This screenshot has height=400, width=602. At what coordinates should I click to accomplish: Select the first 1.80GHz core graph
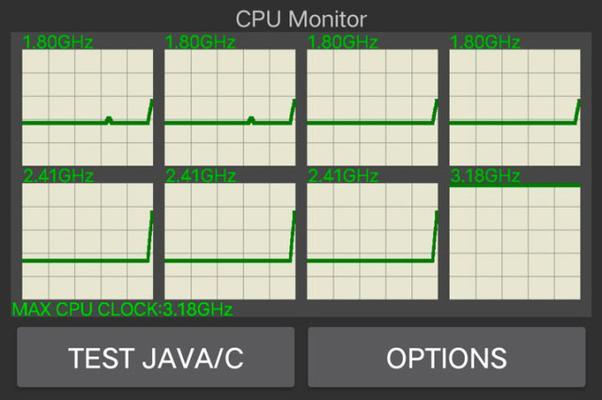pyautogui.click(x=88, y=107)
